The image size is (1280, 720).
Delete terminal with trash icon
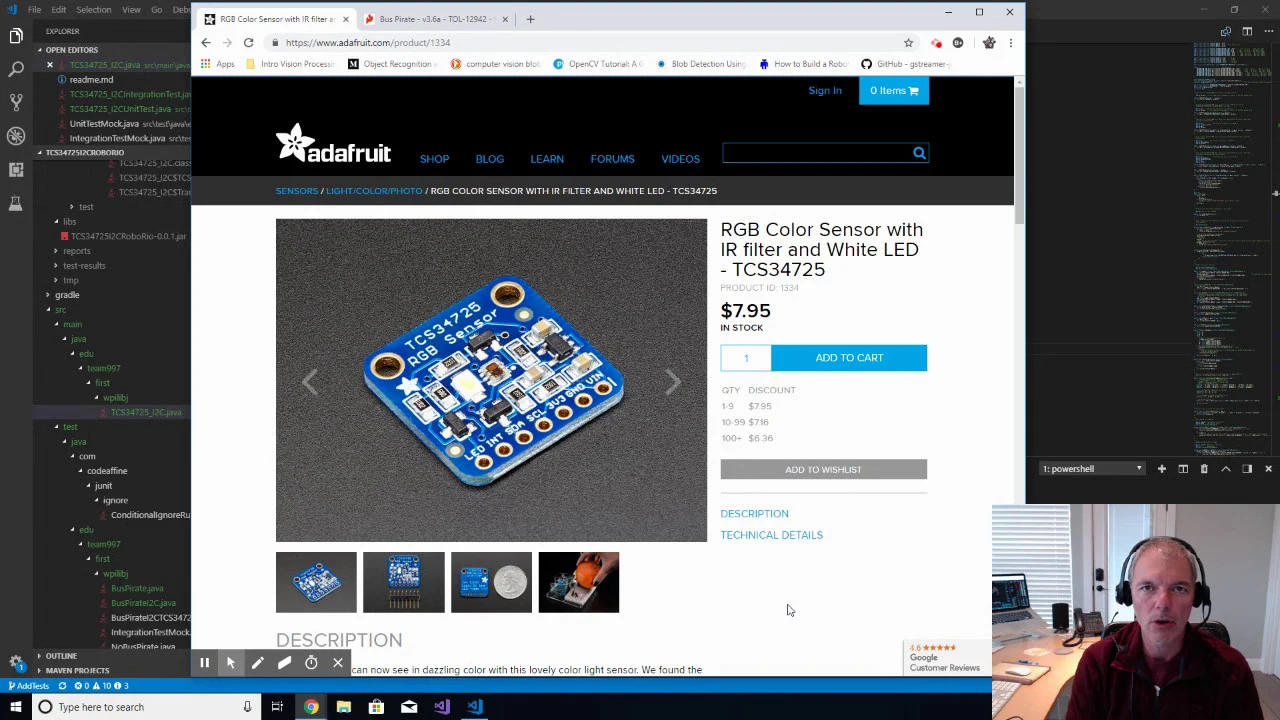coord(1204,469)
